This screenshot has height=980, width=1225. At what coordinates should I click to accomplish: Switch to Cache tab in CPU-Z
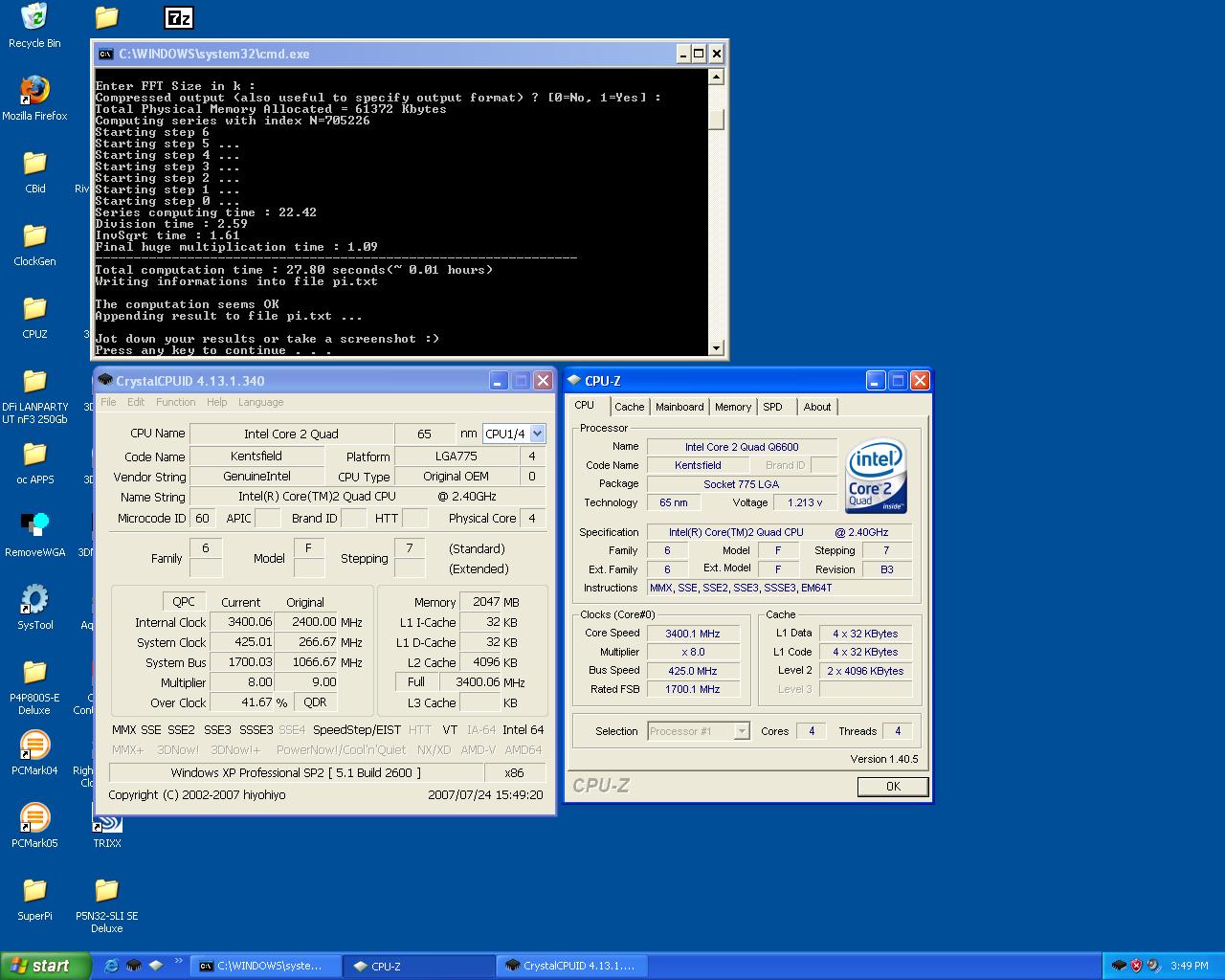point(630,407)
